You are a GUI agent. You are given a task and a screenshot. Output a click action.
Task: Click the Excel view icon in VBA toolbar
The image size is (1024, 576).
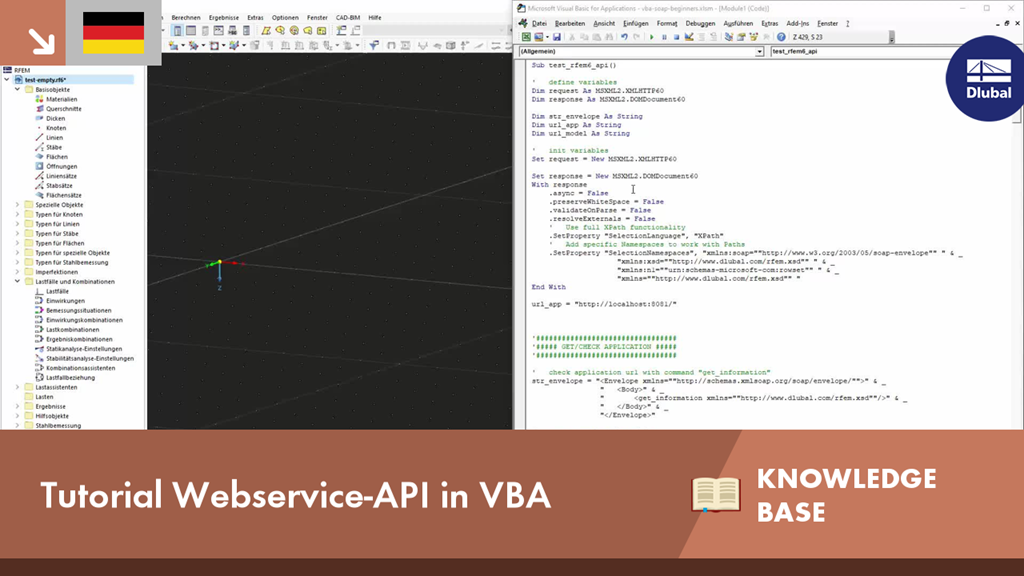pos(526,37)
